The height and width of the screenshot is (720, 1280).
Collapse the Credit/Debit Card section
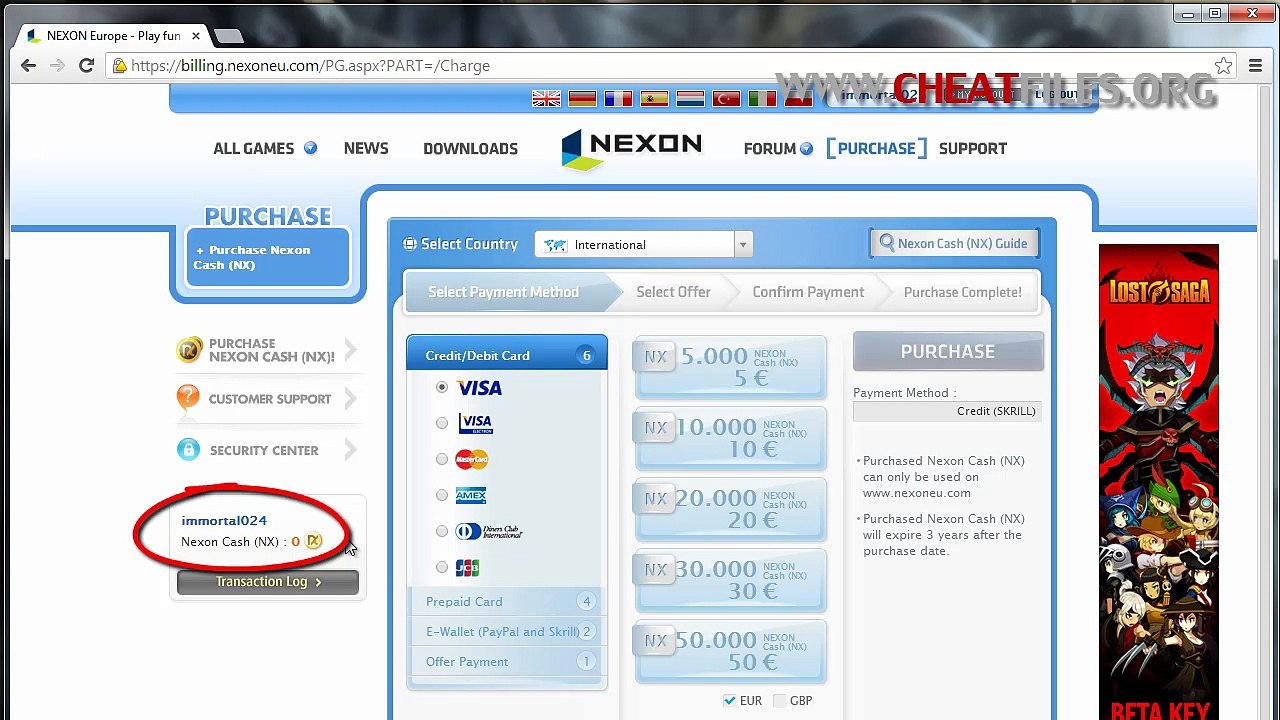[x=506, y=355]
